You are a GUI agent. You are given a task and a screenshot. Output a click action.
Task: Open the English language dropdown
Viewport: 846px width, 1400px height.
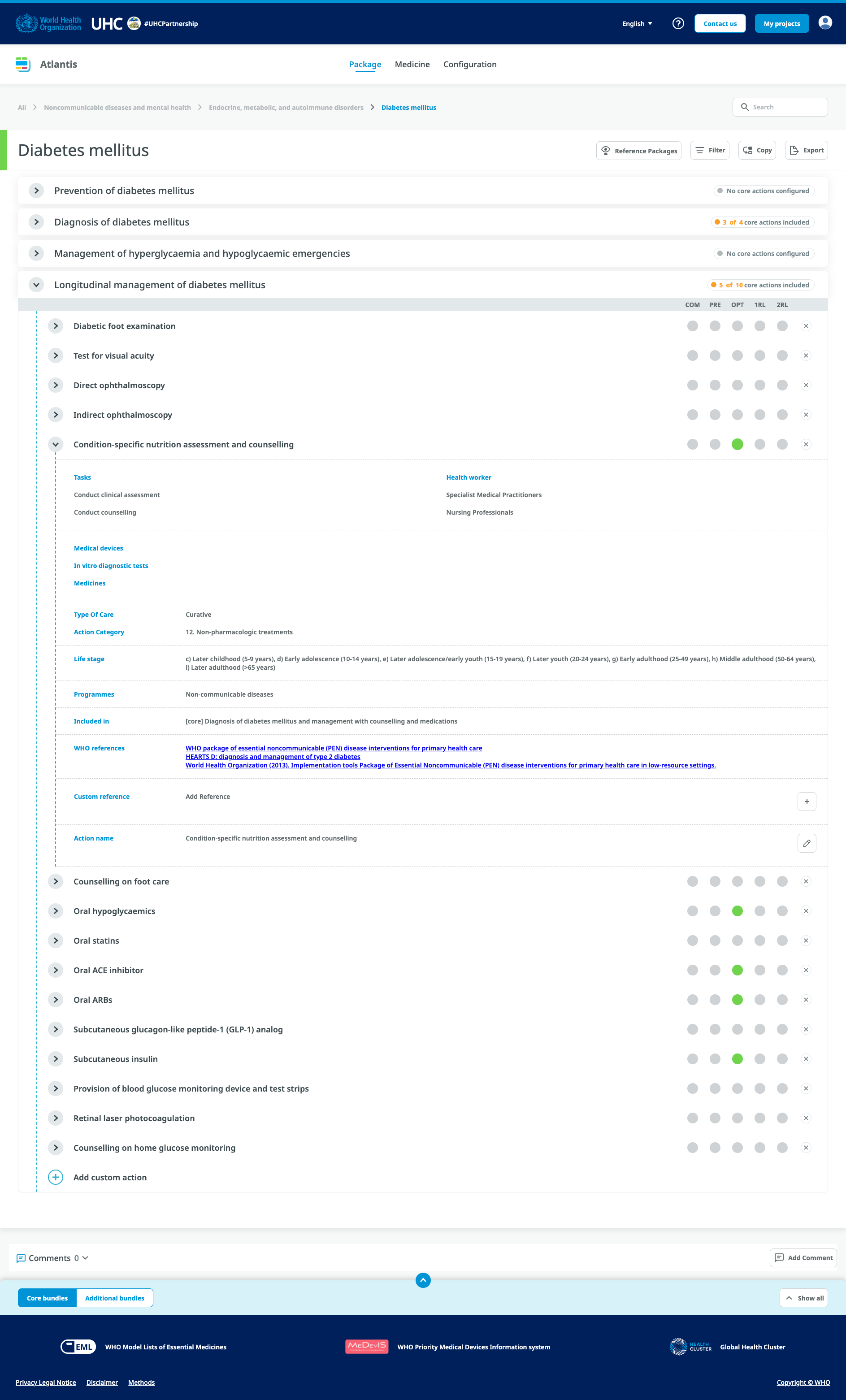click(637, 24)
